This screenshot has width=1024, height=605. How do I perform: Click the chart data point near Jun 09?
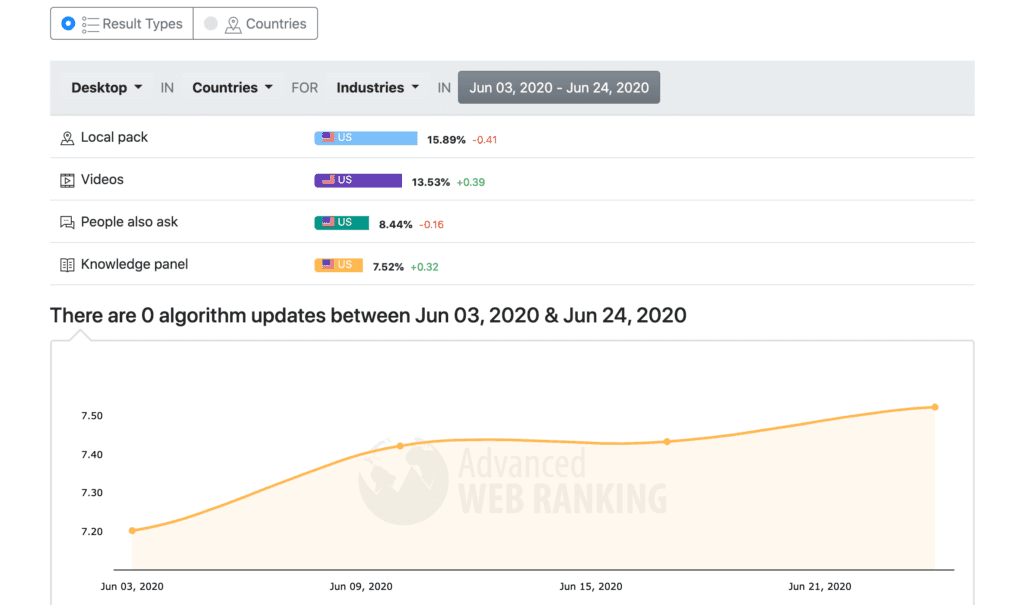point(400,446)
